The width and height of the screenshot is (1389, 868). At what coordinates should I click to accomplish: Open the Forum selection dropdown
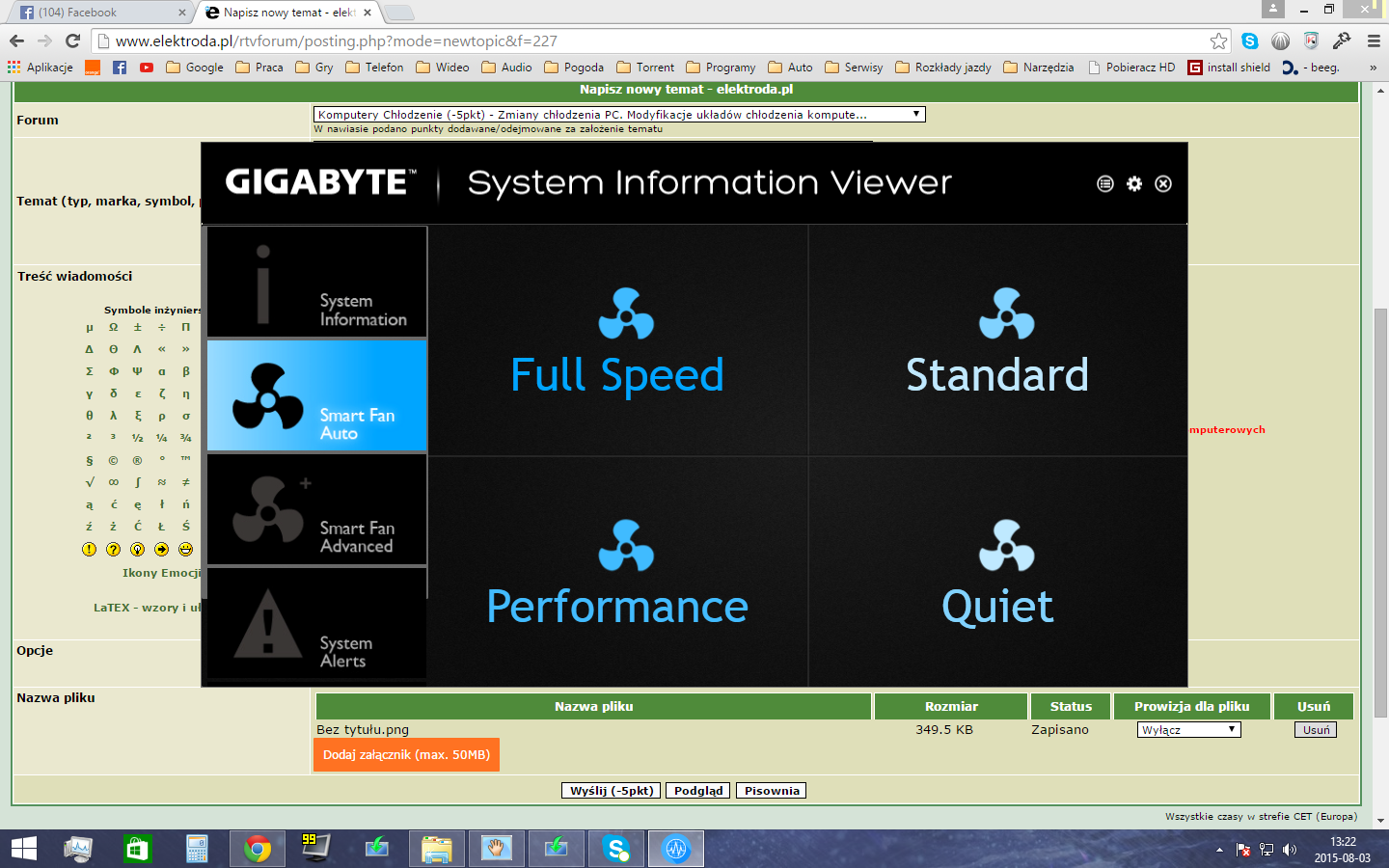pos(619,114)
